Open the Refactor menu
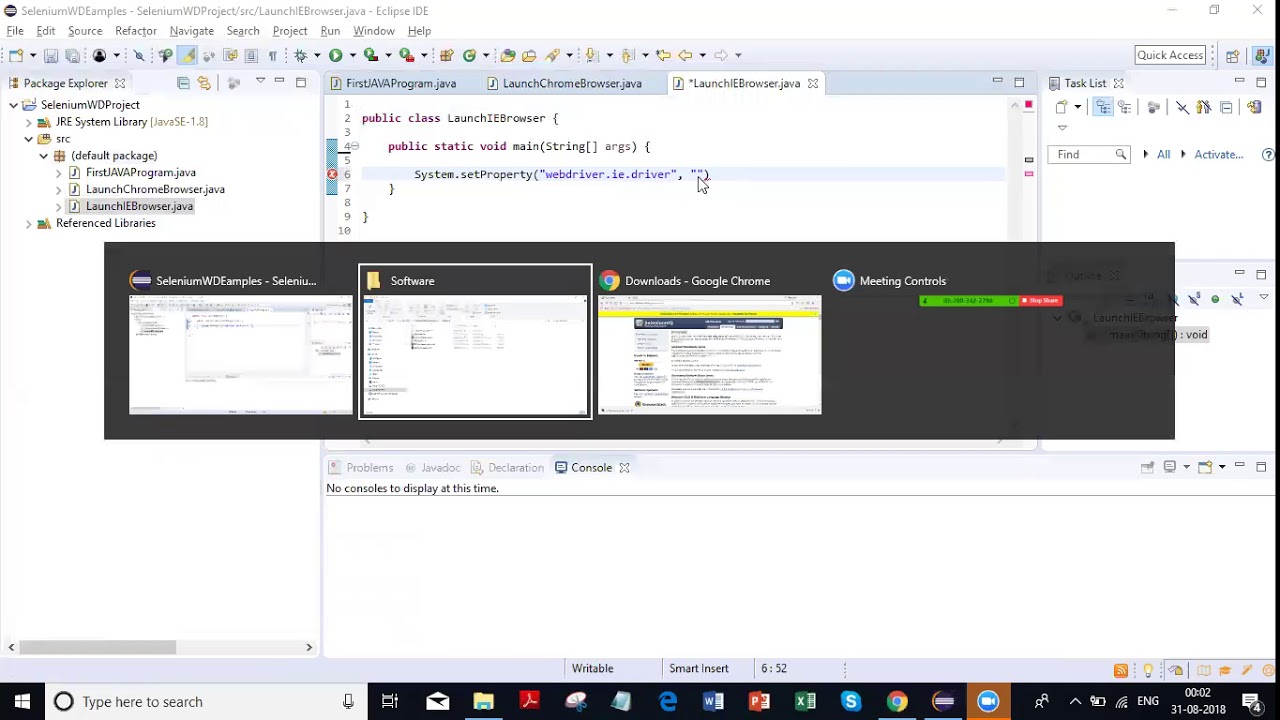Viewport: 1280px width, 720px height. click(136, 31)
